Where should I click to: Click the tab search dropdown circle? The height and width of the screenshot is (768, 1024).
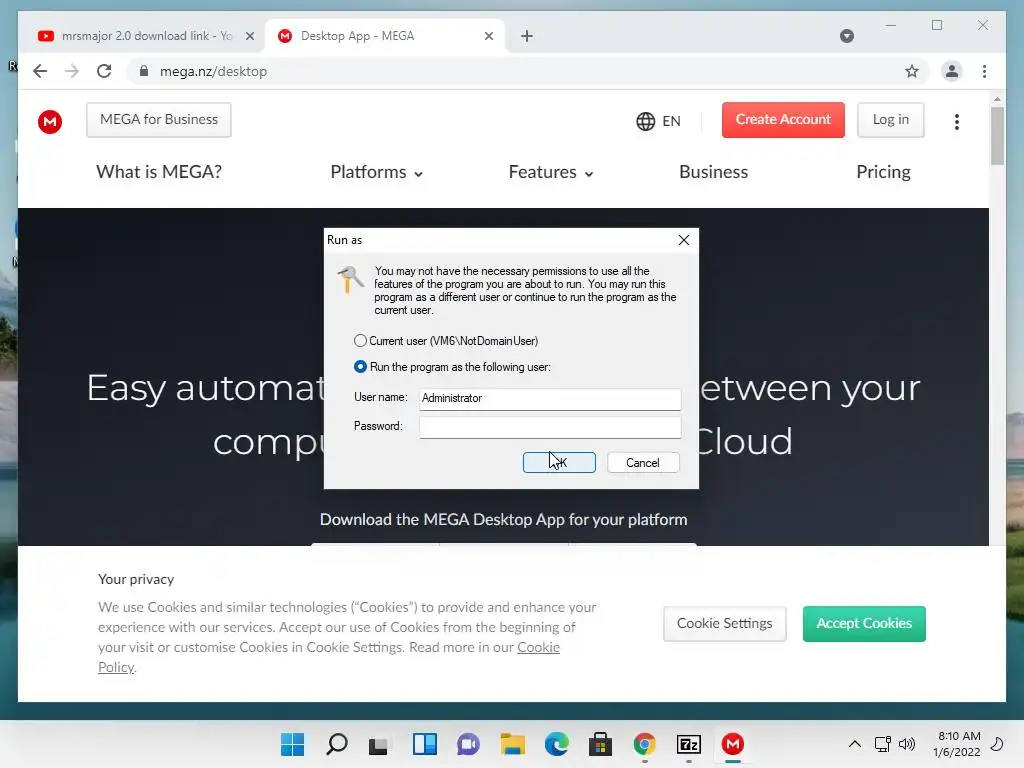[x=846, y=36]
